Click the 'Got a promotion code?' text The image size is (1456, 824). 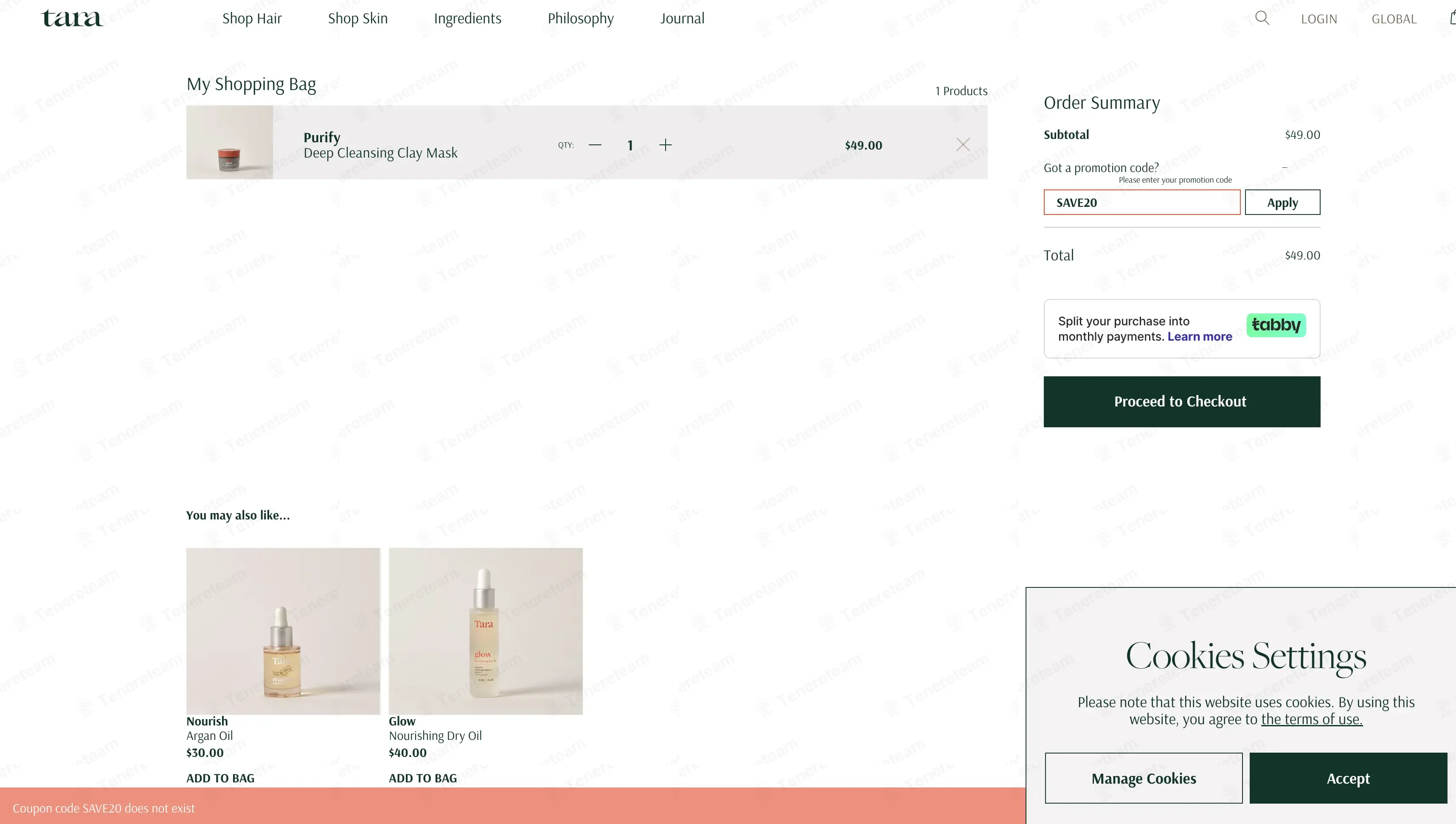pyautogui.click(x=1101, y=167)
